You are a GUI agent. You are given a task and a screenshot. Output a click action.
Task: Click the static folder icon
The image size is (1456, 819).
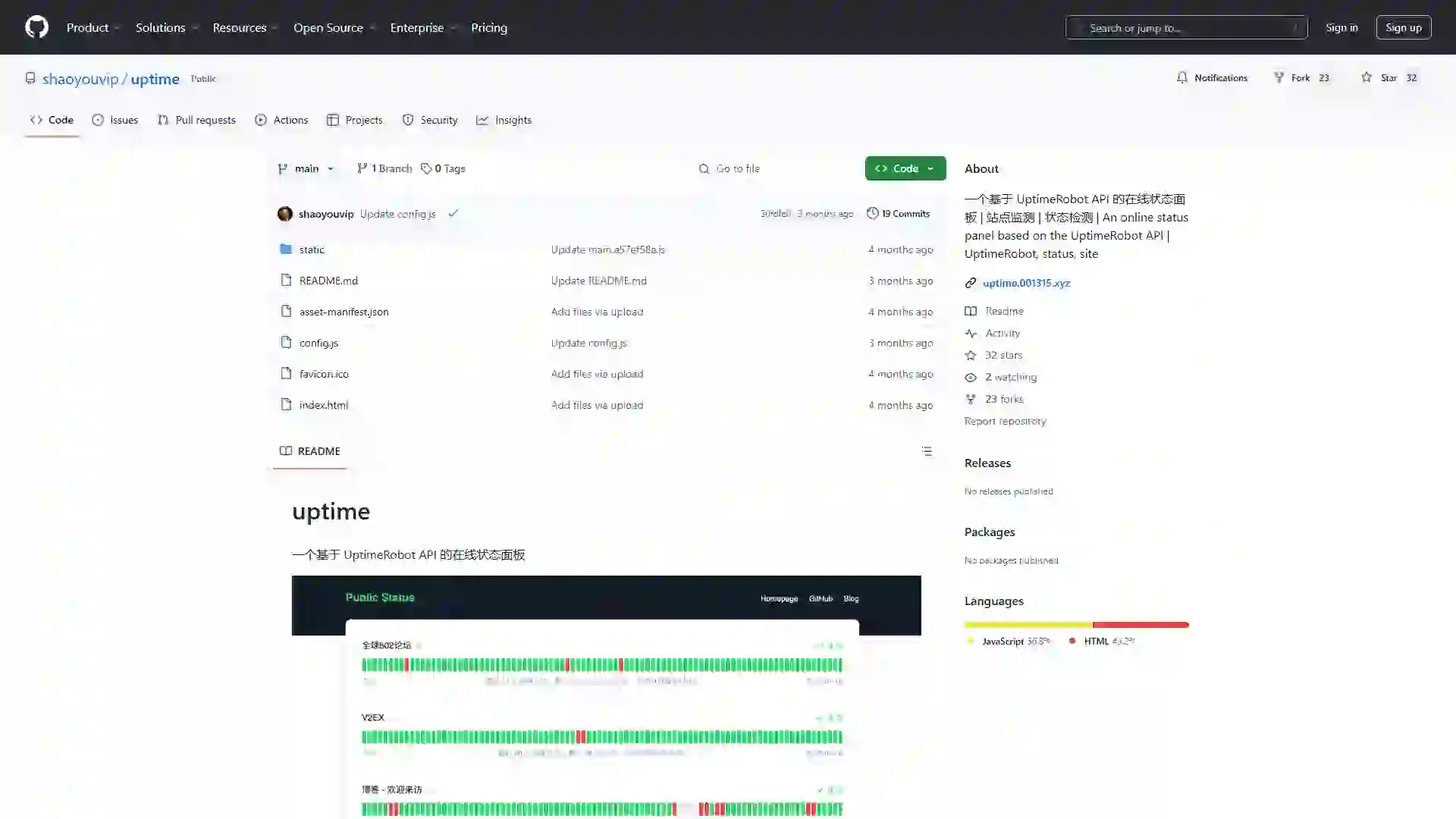(286, 249)
